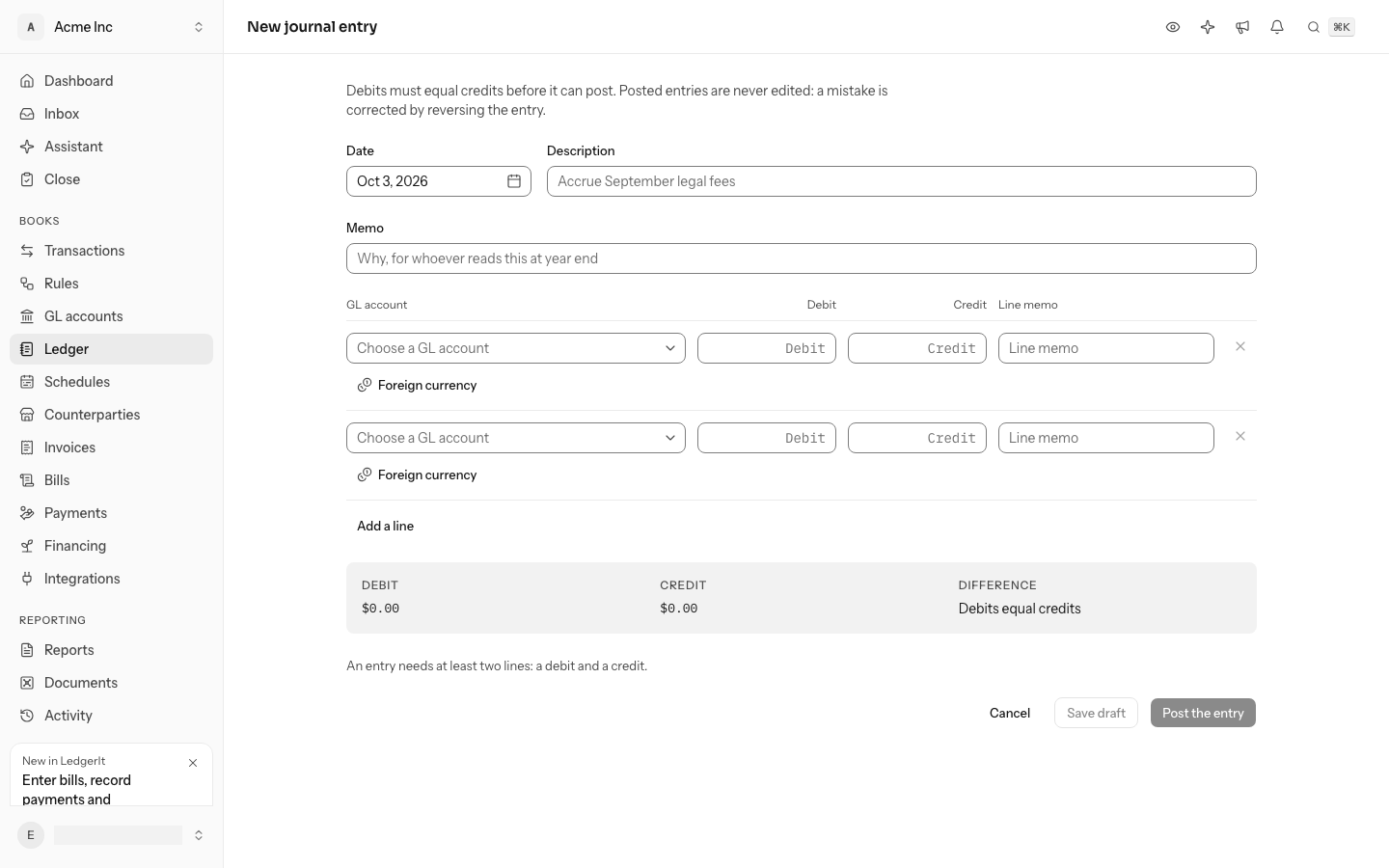The height and width of the screenshot is (868, 1389).
Task: Open the Assistant page in the sidebar
Action: click(112, 147)
